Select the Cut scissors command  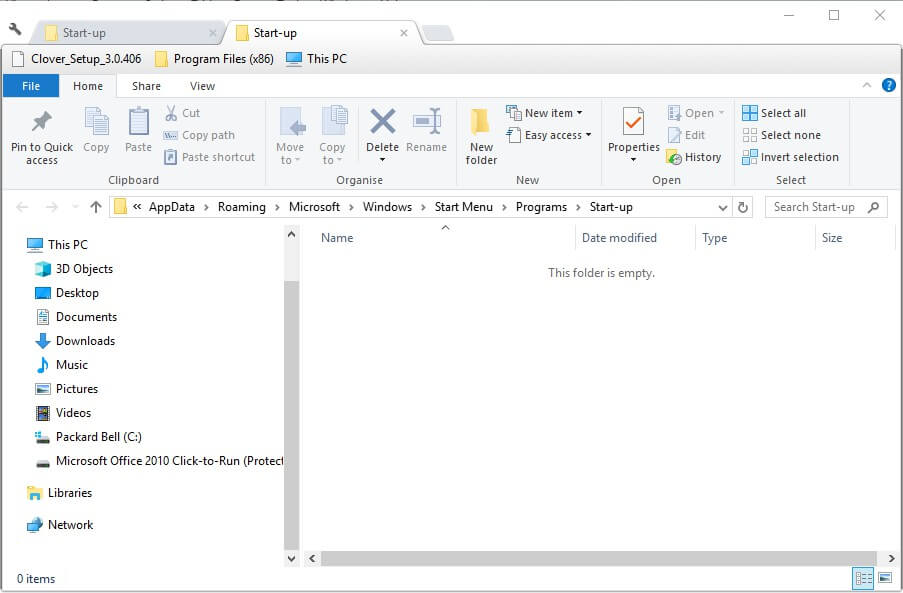pos(182,113)
